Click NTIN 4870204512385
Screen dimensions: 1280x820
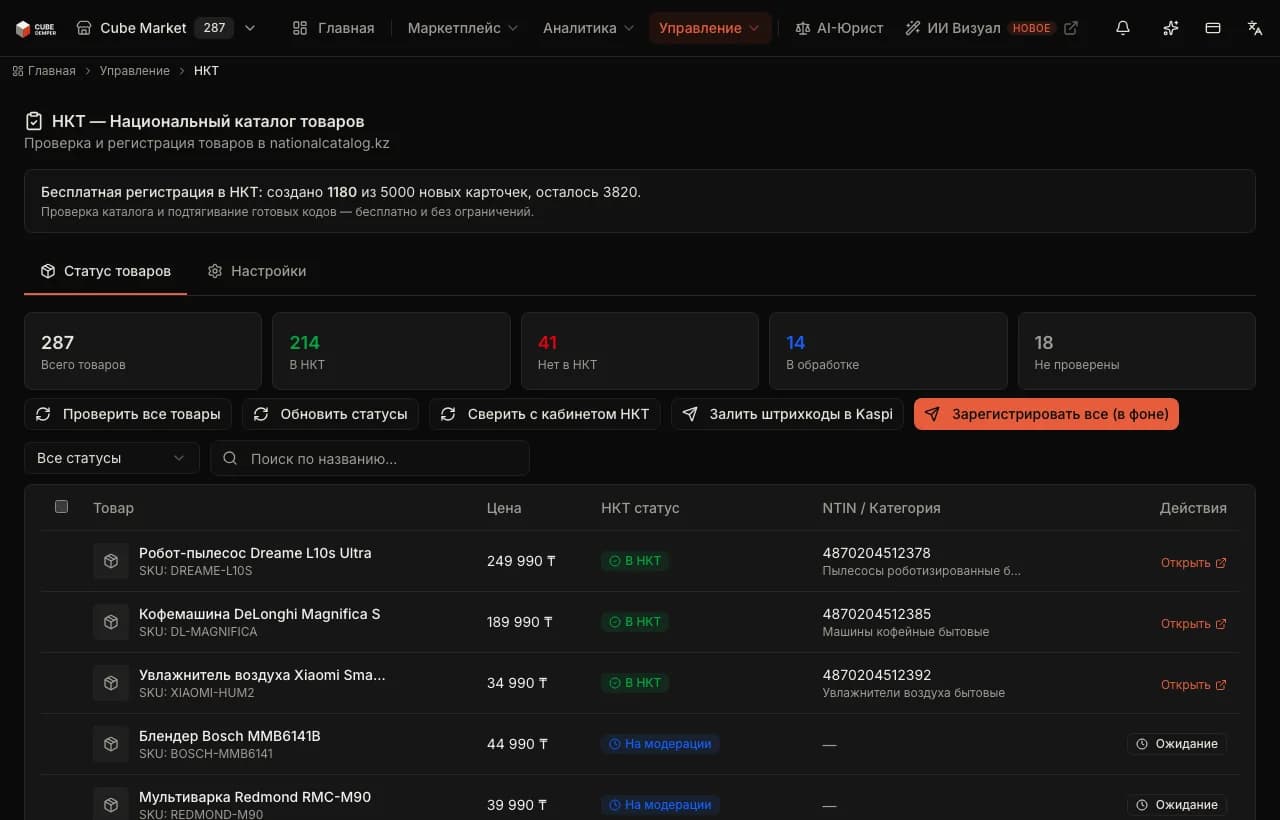click(x=877, y=614)
